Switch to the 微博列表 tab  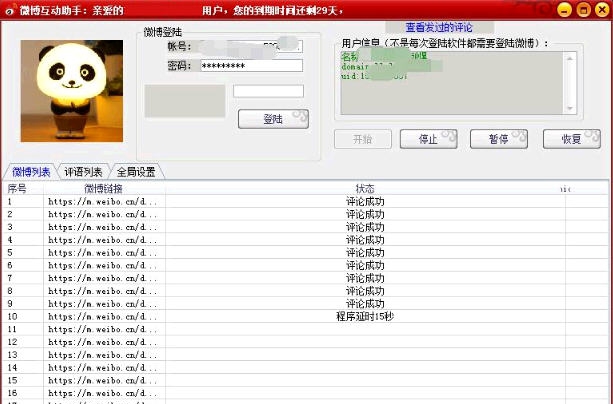pyautogui.click(x=31, y=172)
